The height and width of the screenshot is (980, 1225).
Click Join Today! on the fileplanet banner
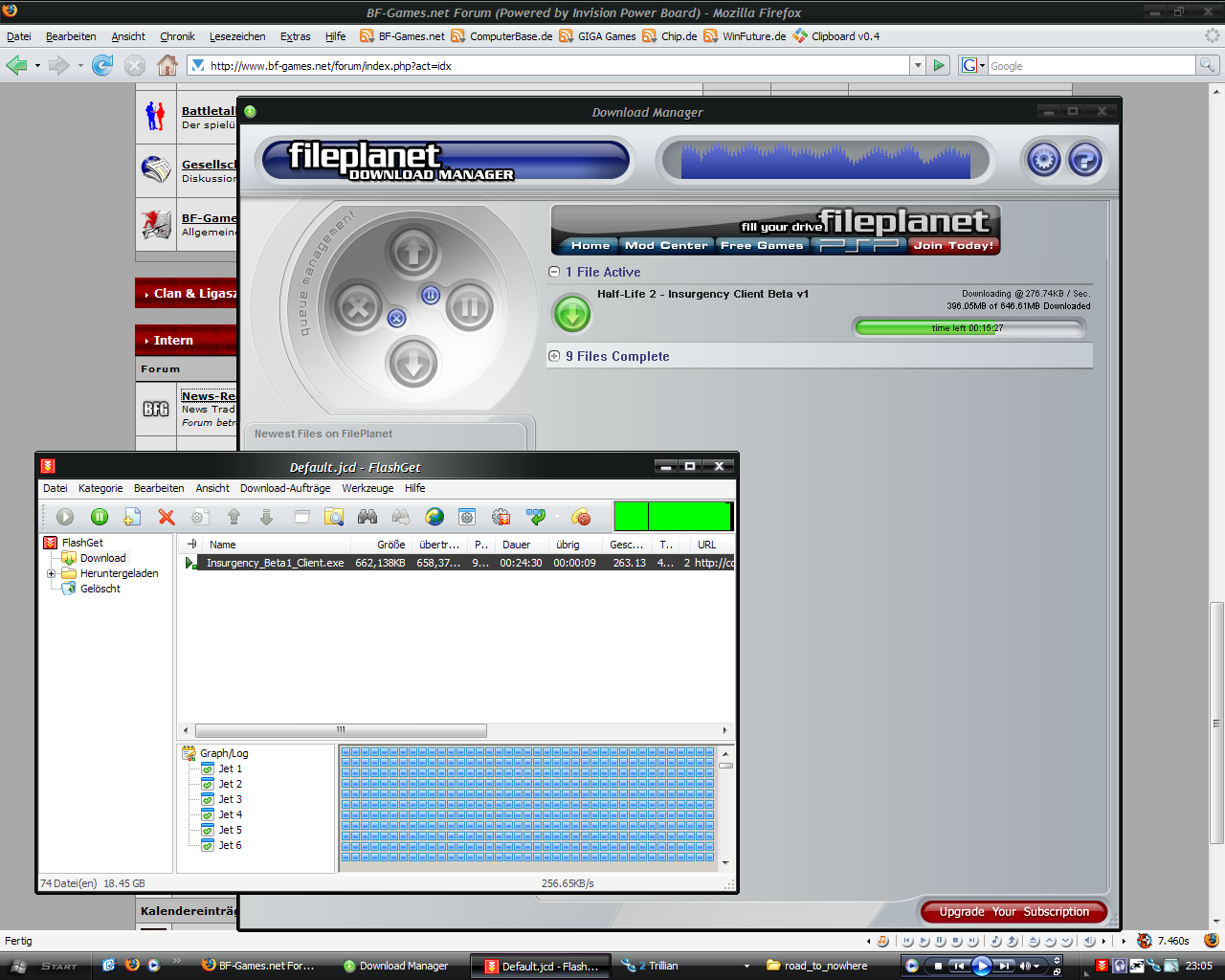tap(953, 245)
